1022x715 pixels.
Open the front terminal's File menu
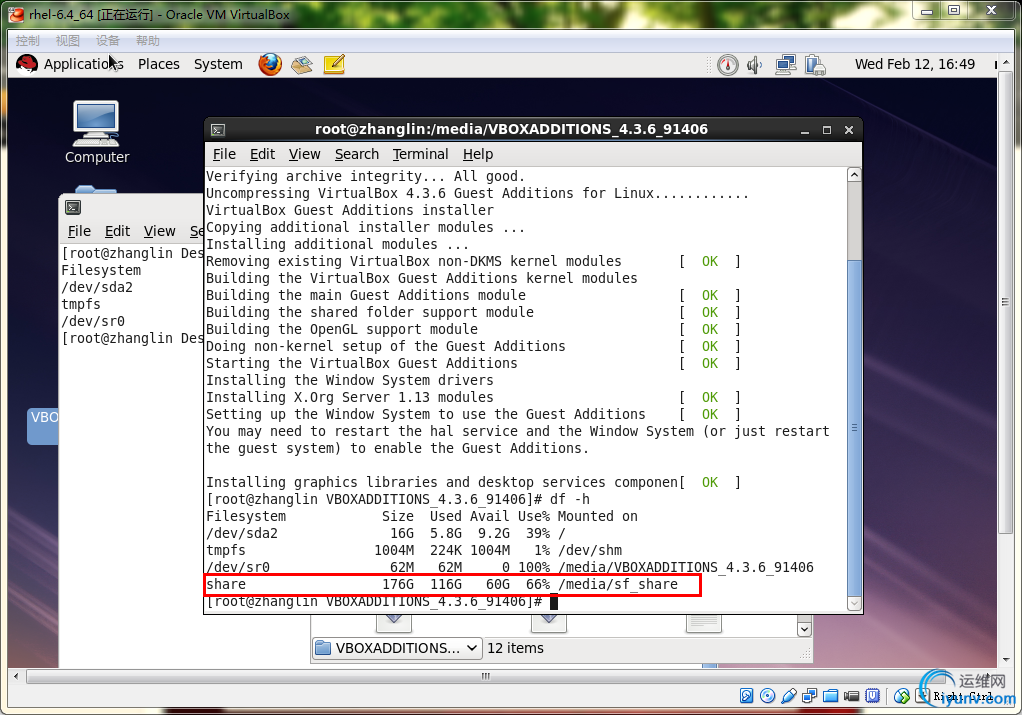coord(224,154)
